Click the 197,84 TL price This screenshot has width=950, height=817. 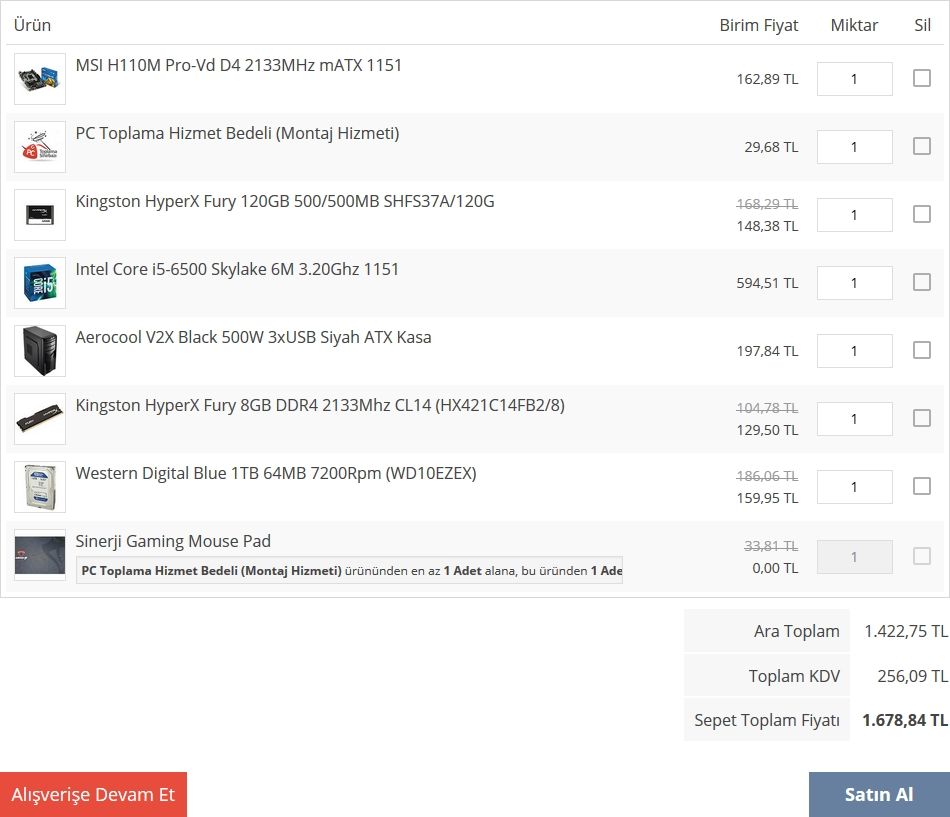[767, 351]
